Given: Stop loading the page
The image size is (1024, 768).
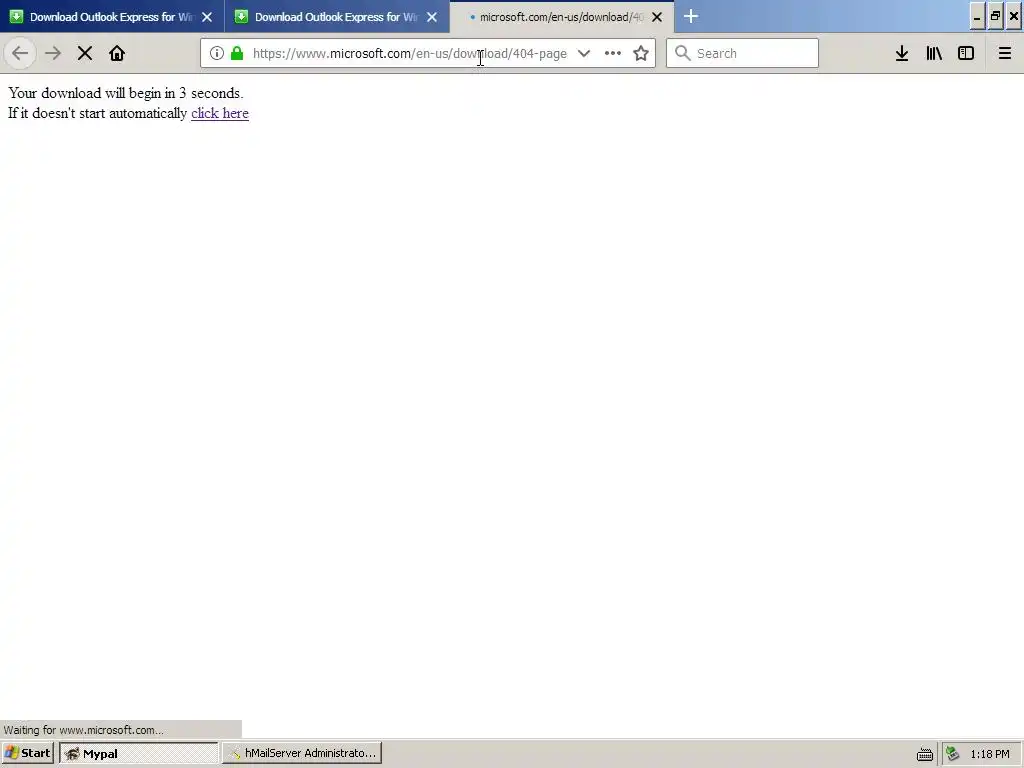Looking at the screenshot, I should pos(85,53).
